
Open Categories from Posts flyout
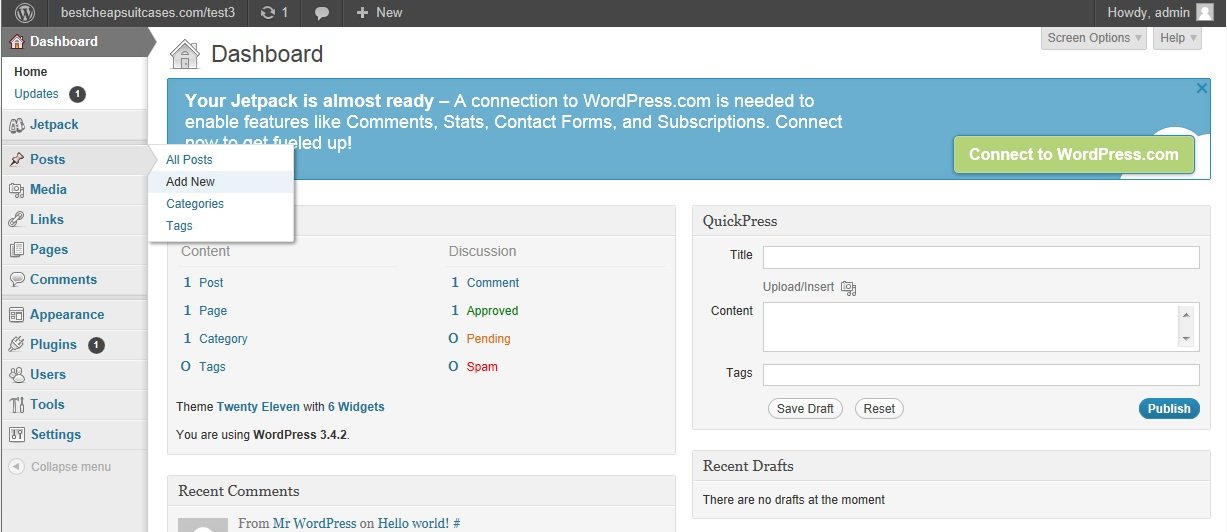tap(195, 204)
